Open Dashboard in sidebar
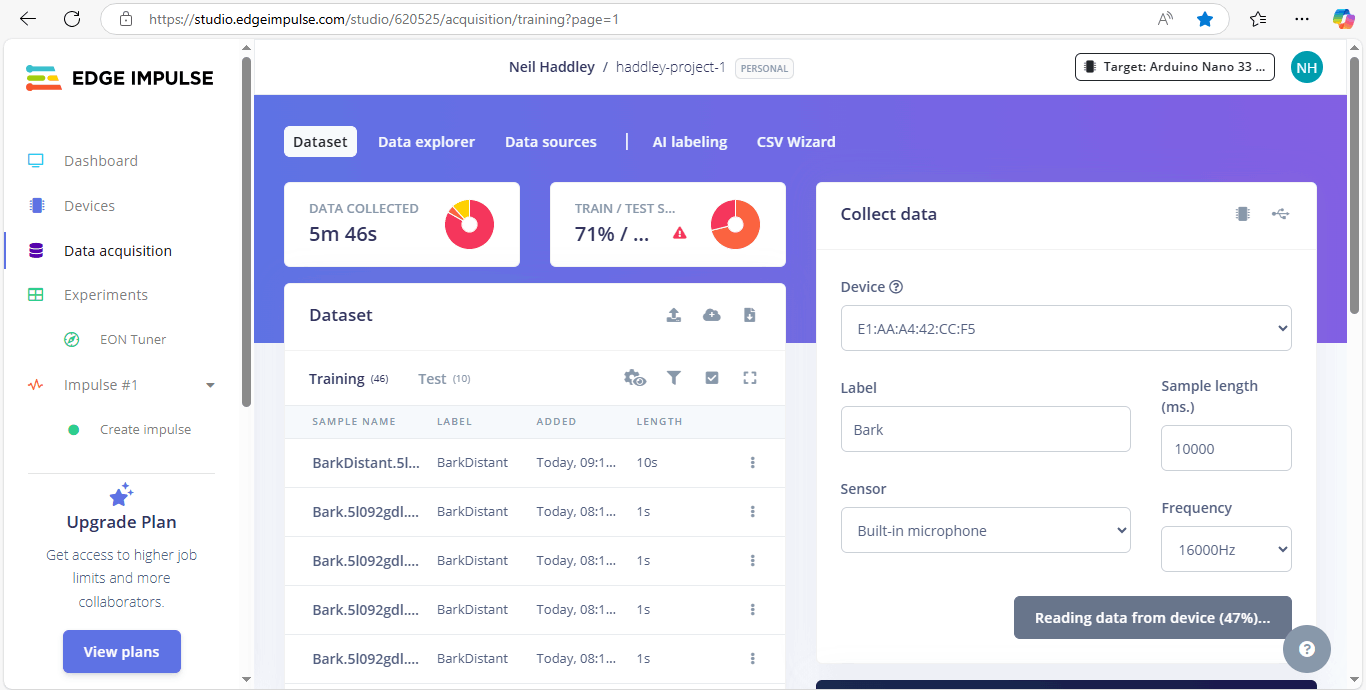 coord(101,161)
